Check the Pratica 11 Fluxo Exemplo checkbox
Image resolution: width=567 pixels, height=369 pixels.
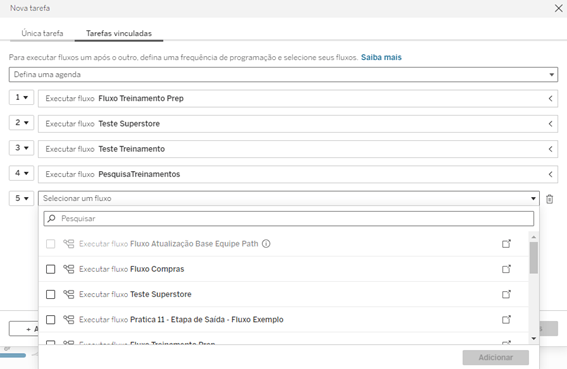tap(51, 320)
